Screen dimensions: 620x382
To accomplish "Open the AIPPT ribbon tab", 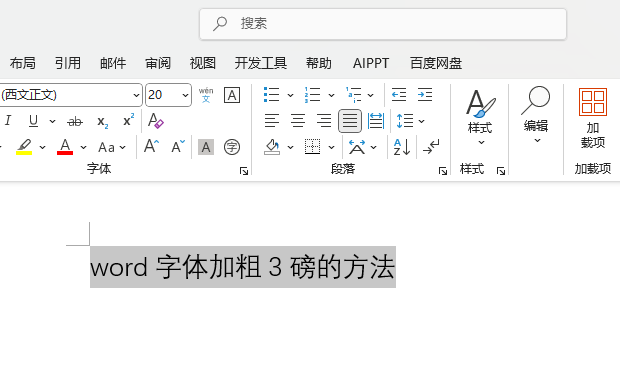I will coord(371,63).
